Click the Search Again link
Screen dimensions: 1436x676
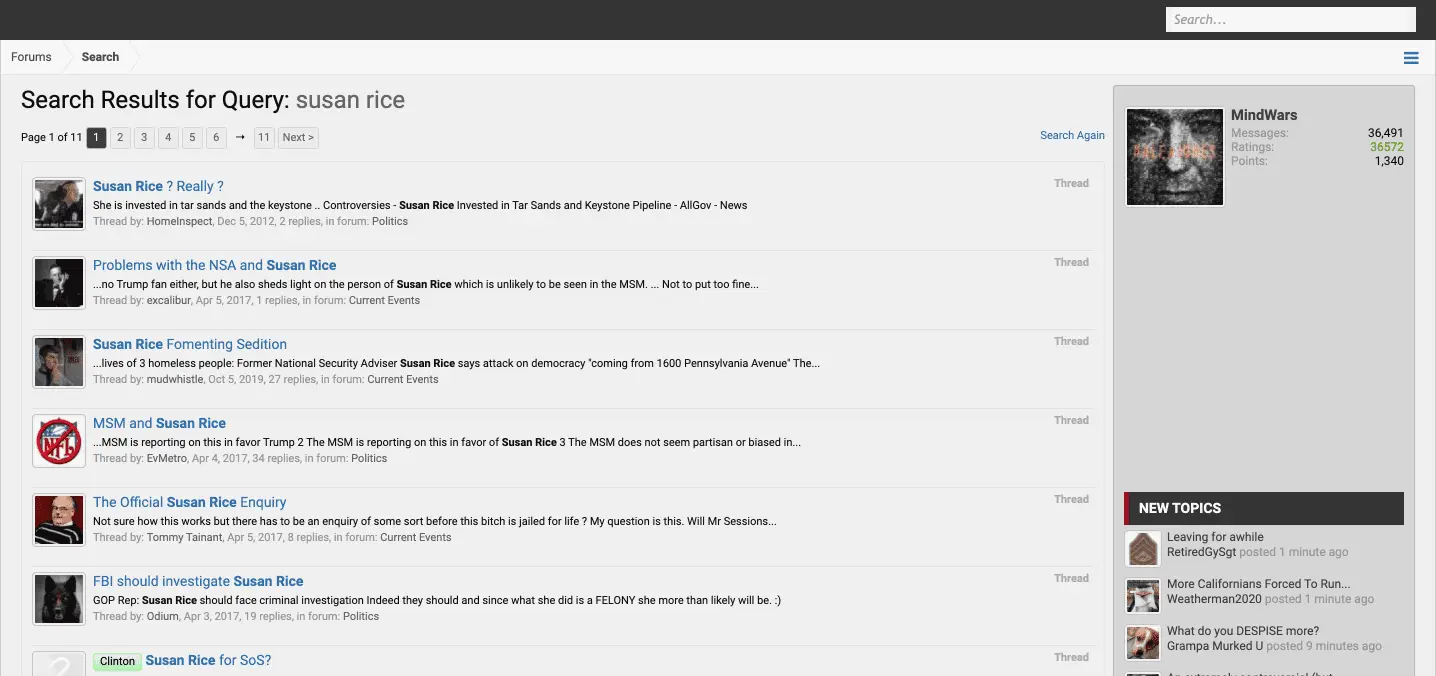pos(1072,135)
